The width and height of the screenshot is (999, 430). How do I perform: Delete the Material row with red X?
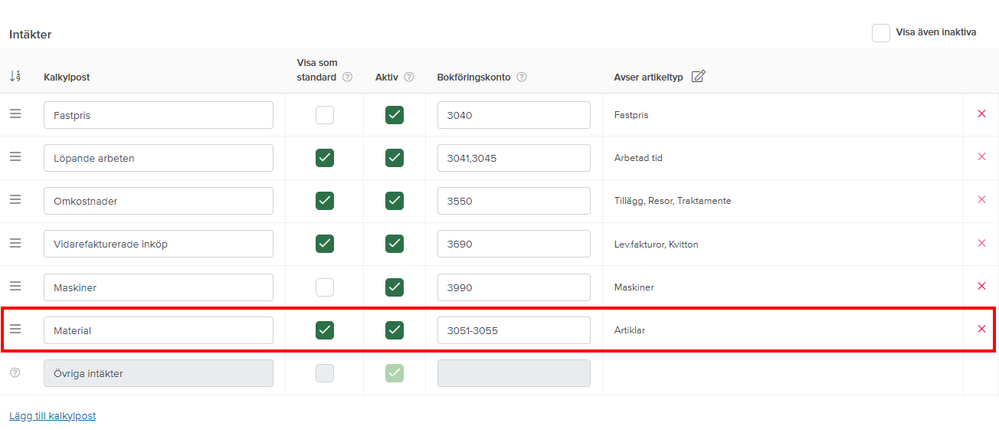click(x=981, y=329)
